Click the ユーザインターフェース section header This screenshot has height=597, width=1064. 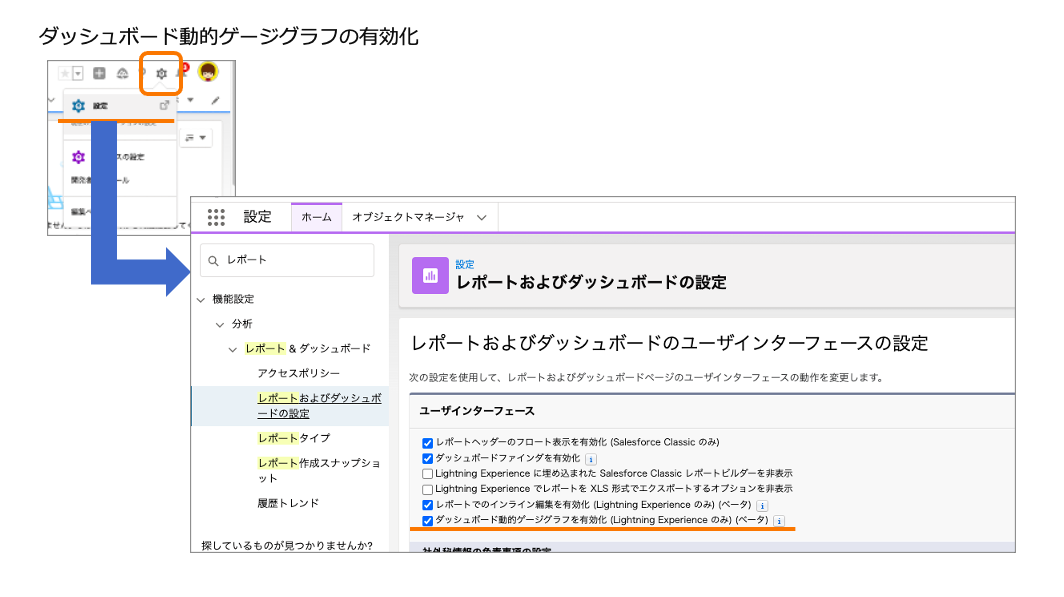pyautogui.click(x=477, y=411)
